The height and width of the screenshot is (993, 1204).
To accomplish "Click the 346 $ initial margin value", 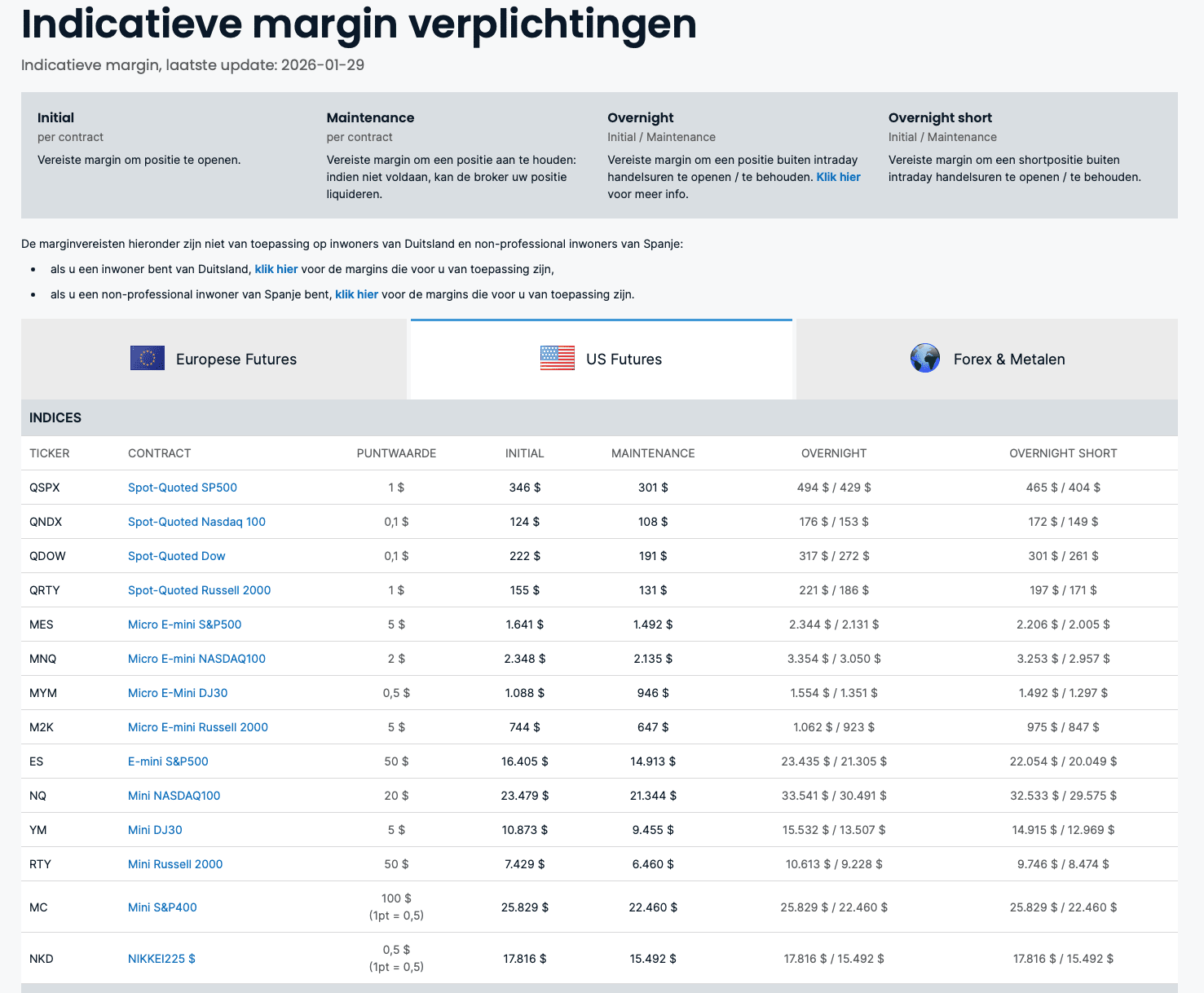I will tap(525, 488).
